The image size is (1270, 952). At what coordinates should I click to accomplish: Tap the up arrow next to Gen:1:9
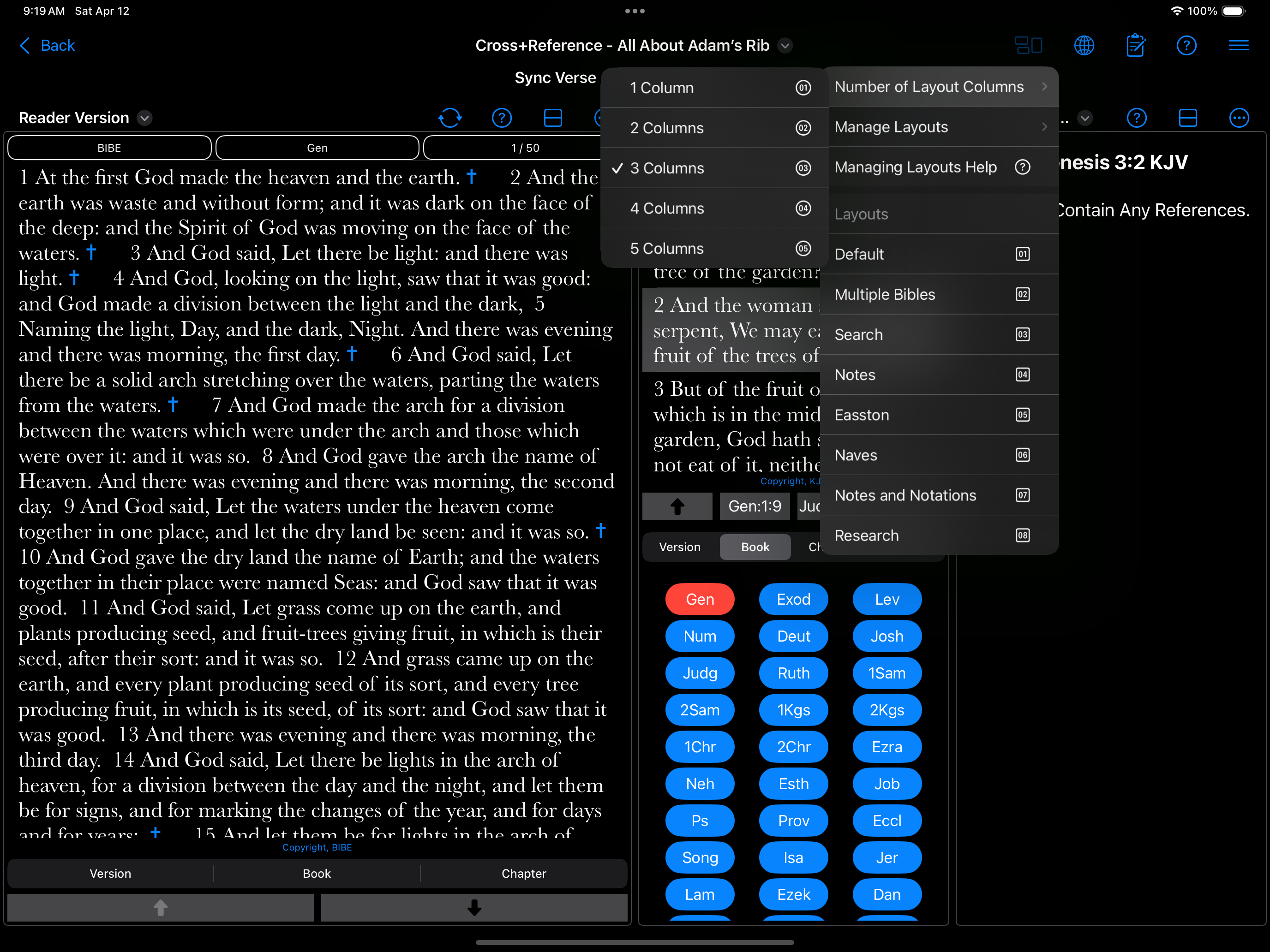[x=677, y=506]
